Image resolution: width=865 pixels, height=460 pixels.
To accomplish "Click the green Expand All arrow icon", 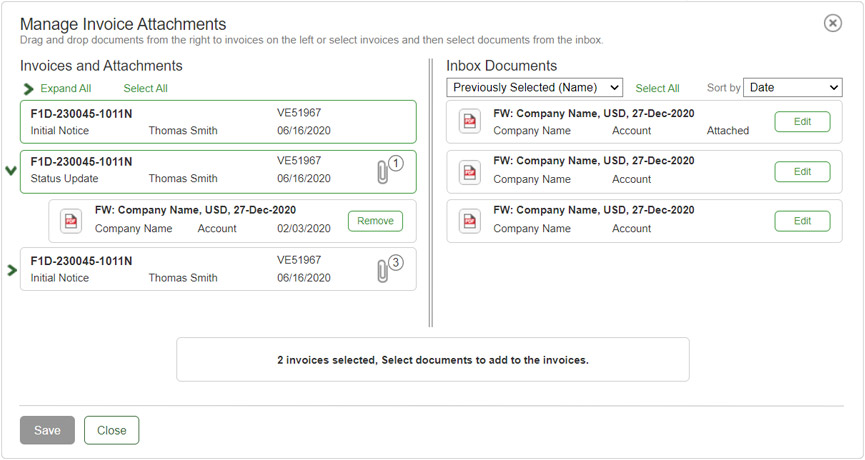I will tap(28, 89).
